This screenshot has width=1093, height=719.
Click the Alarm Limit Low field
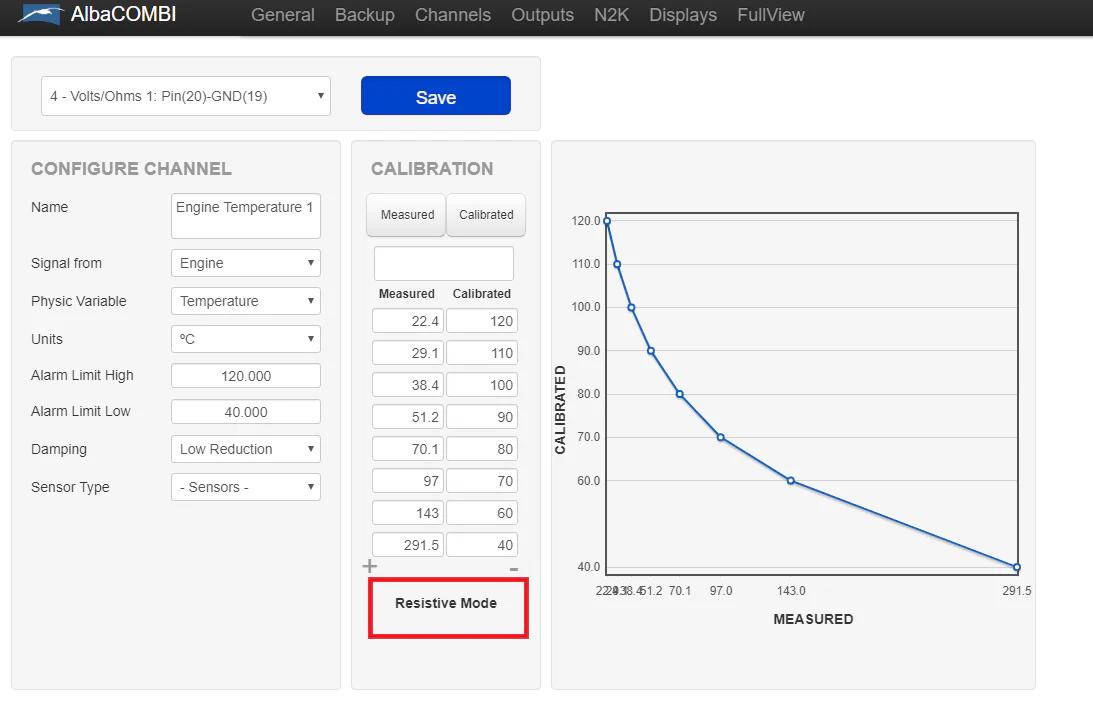[x=245, y=412]
